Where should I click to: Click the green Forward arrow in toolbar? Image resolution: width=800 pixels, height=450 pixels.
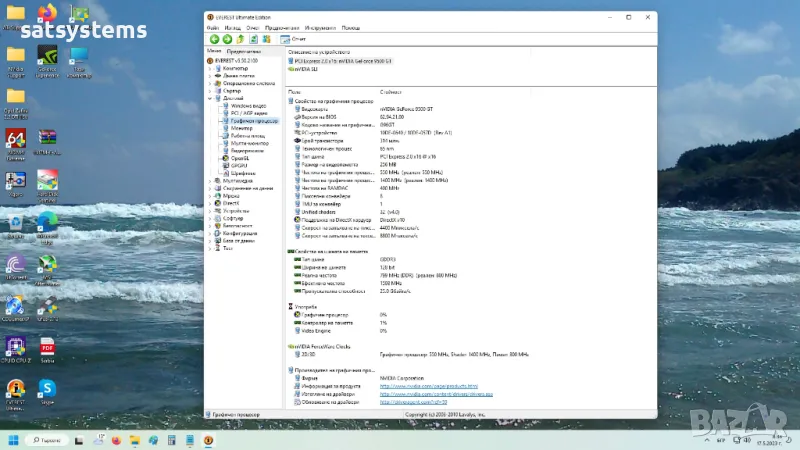click(227, 39)
